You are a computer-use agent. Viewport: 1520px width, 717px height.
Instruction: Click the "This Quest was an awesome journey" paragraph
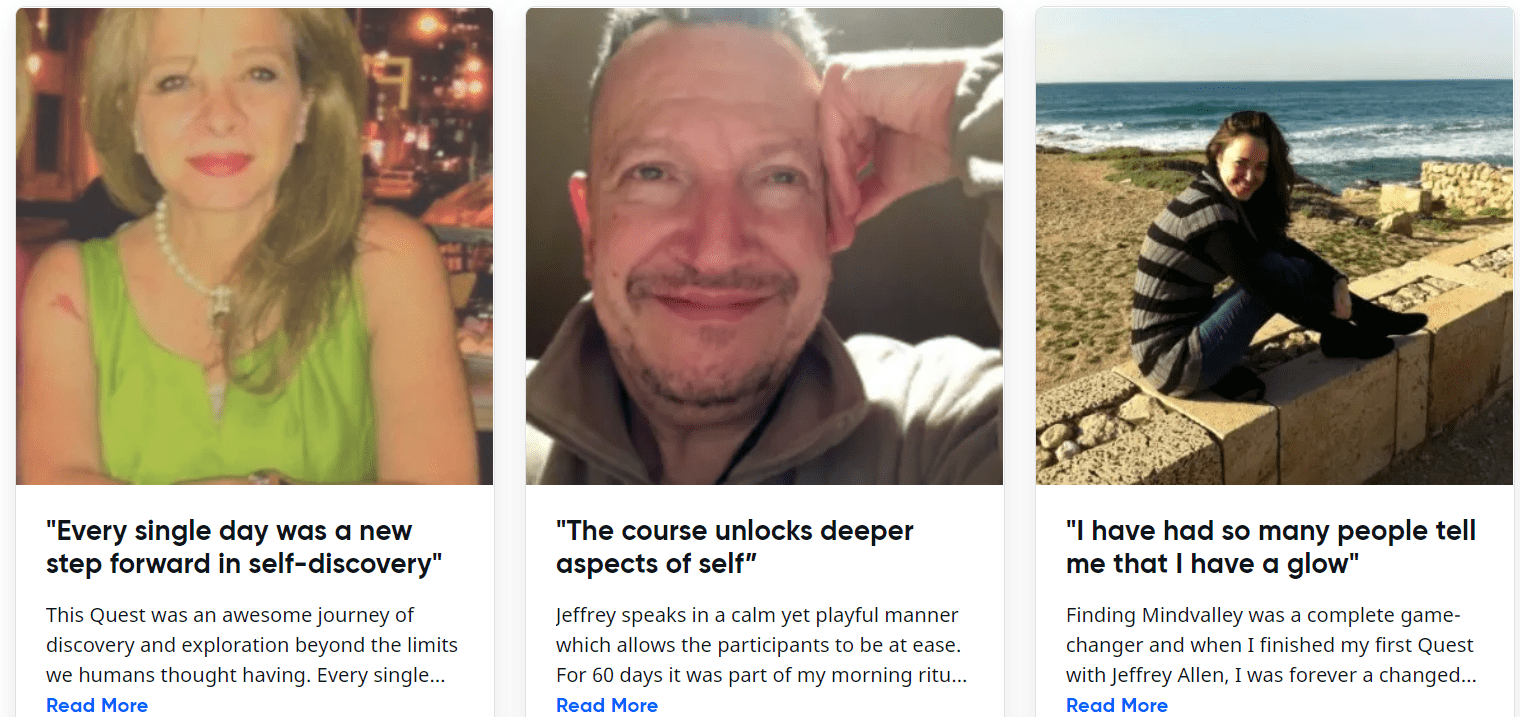click(x=252, y=645)
